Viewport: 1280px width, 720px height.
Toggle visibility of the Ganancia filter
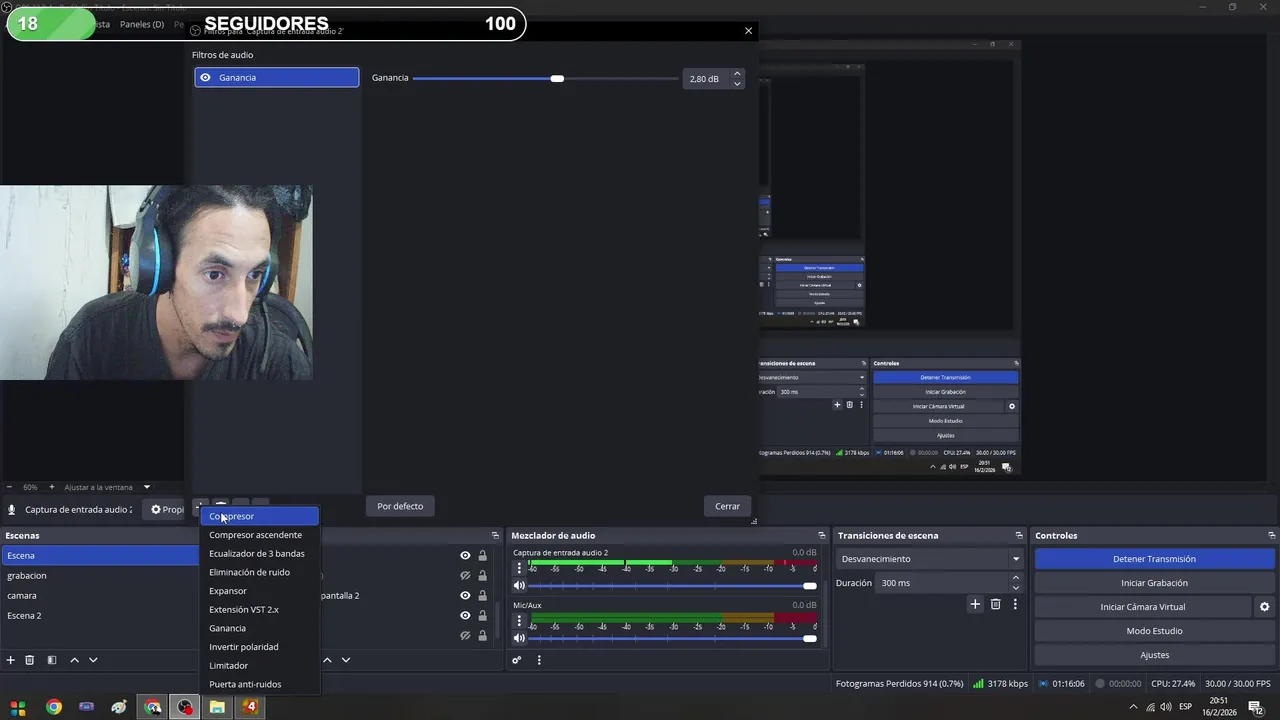(205, 77)
